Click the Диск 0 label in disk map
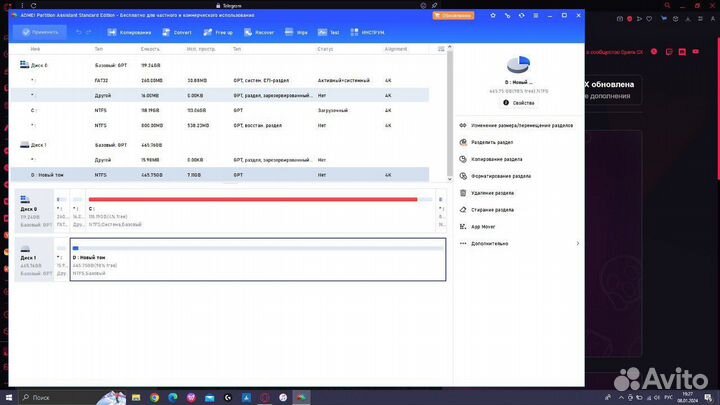This screenshot has height=405, width=720. (28, 209)
